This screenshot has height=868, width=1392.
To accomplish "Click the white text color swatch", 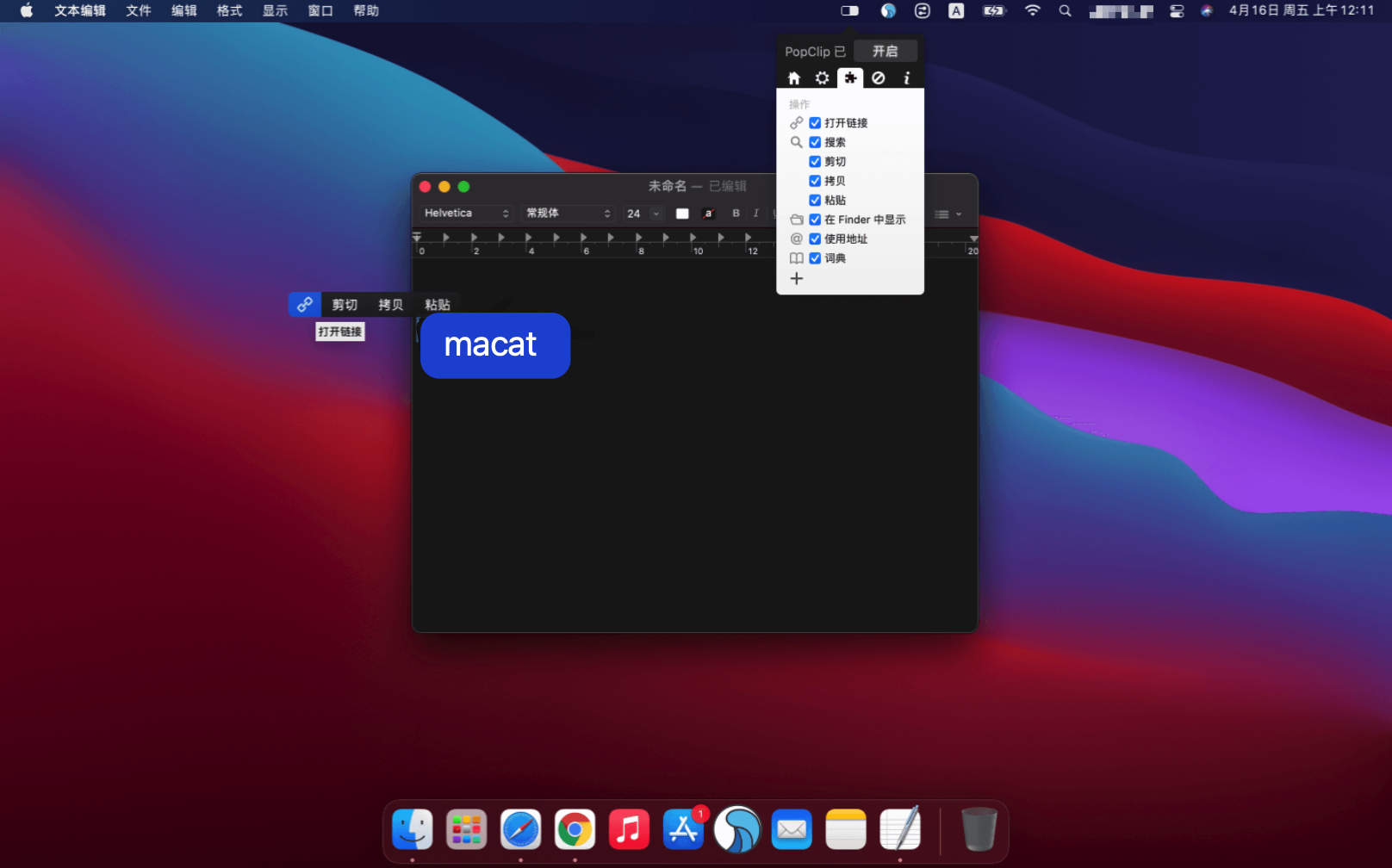I will [x=682, y=214].
